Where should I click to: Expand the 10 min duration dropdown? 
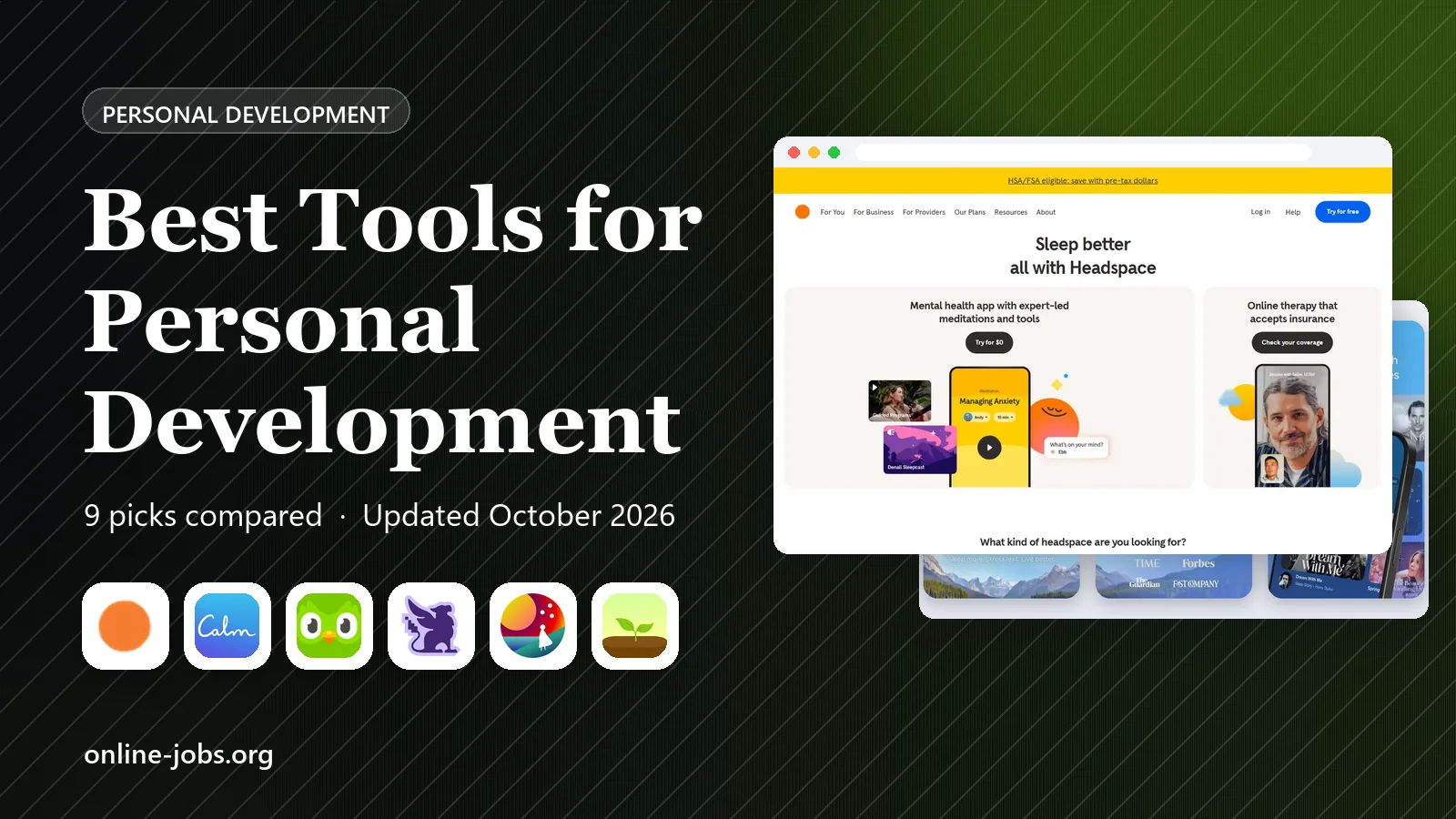coord(1005,417)
